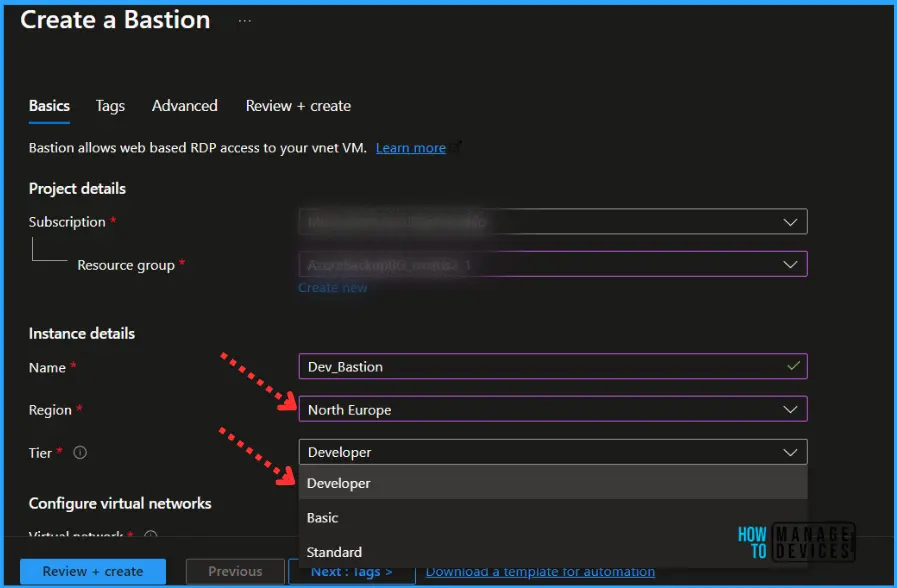Click the Subscription dropdown chevron arrow
Viewport: 897px width, 588px height.
(x=790, y=222)
